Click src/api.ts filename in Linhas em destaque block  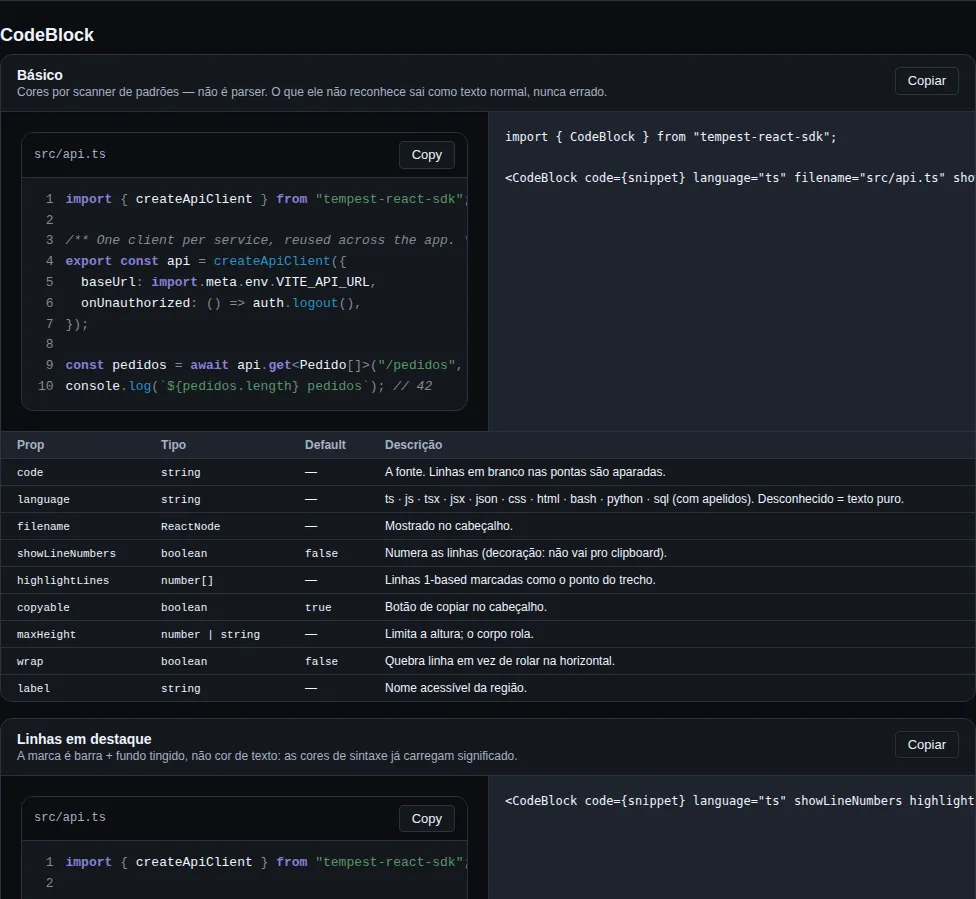point(70,817)
